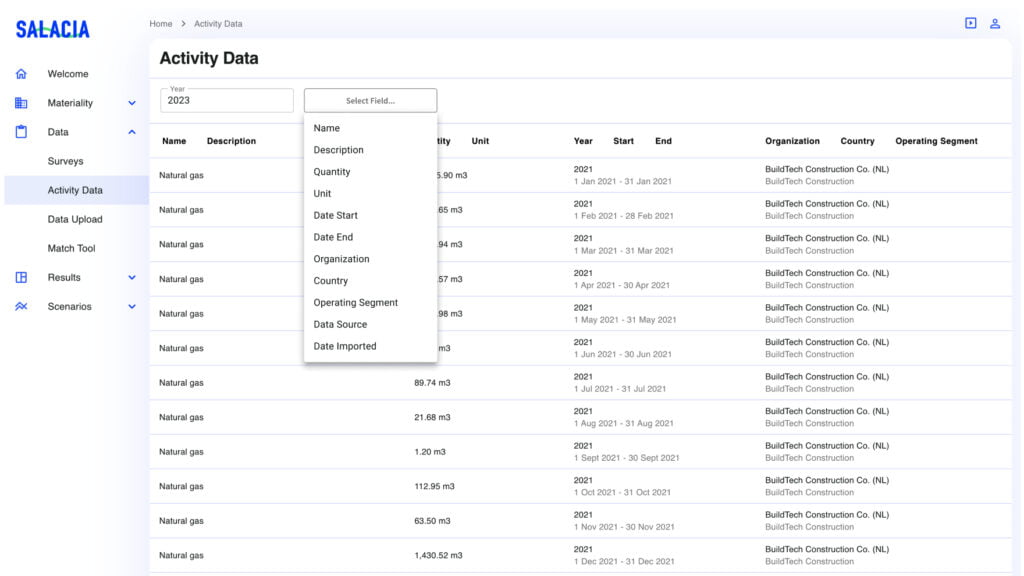Expand the Materiality menu chevron

[132, 103]
